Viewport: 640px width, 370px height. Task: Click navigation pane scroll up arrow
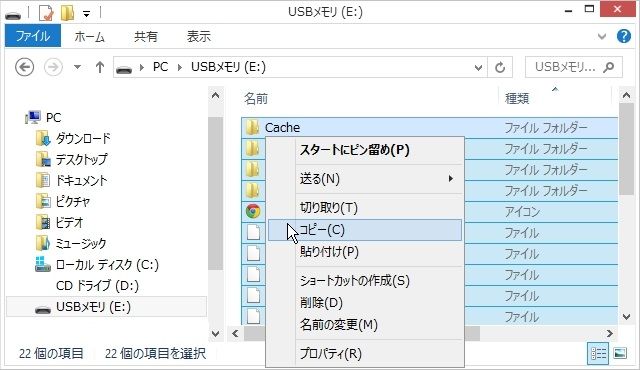click(x=216, y=96)
